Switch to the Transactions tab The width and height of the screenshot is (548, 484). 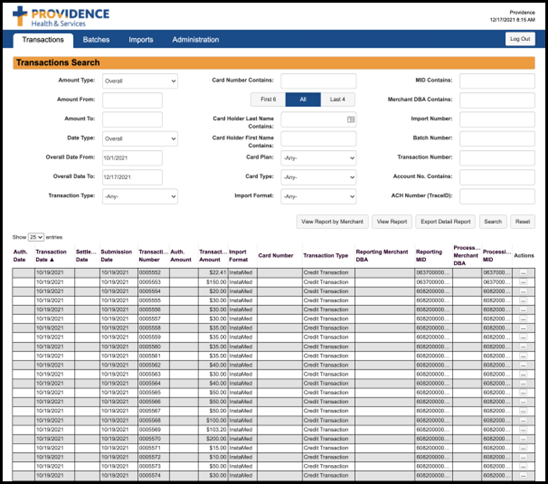pyautogui.click(x=43, y=40)
